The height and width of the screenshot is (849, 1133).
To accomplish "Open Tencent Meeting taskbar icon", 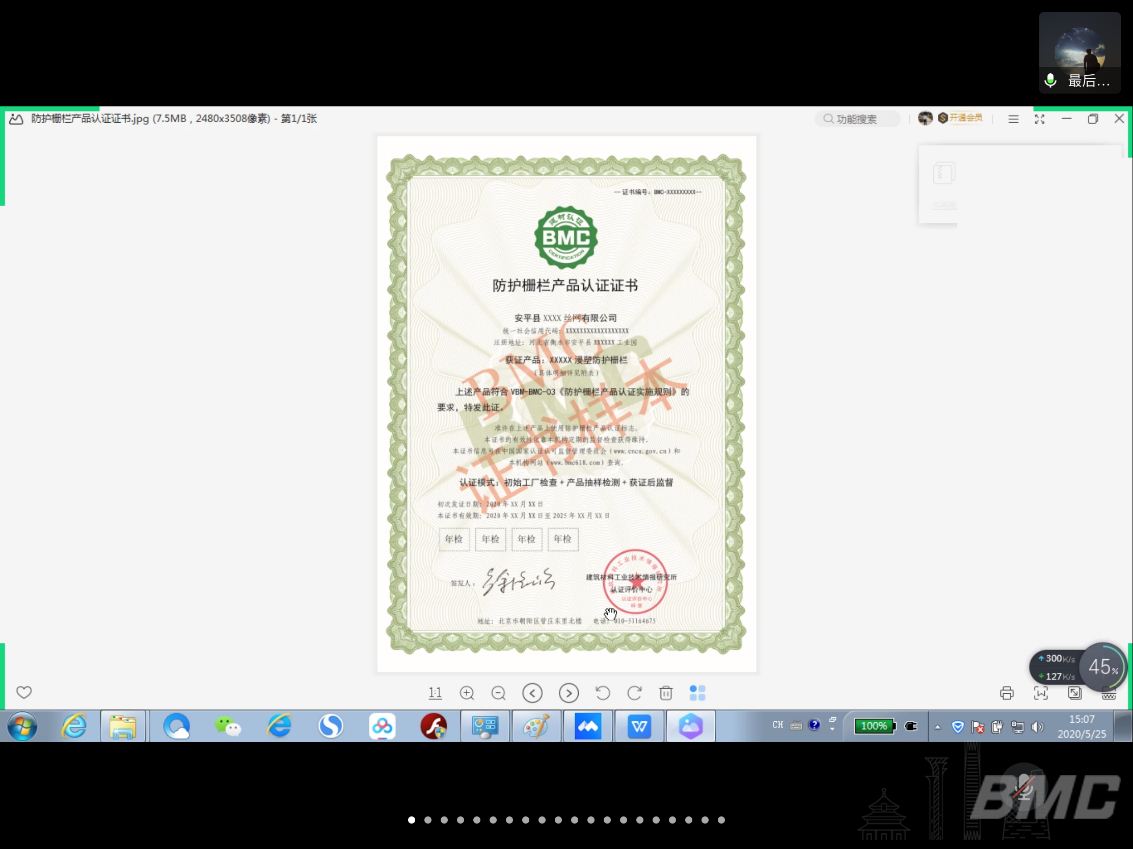I will click(587, 726).
